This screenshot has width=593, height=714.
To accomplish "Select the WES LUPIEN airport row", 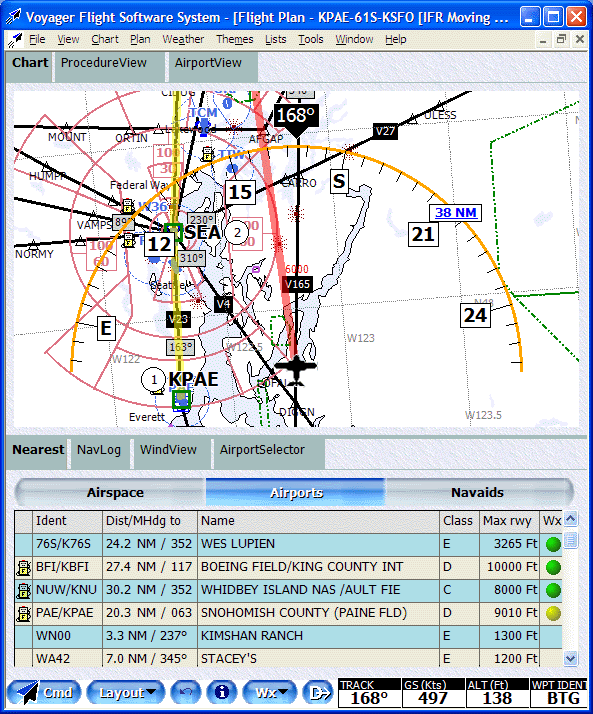I will click(288, 544).
